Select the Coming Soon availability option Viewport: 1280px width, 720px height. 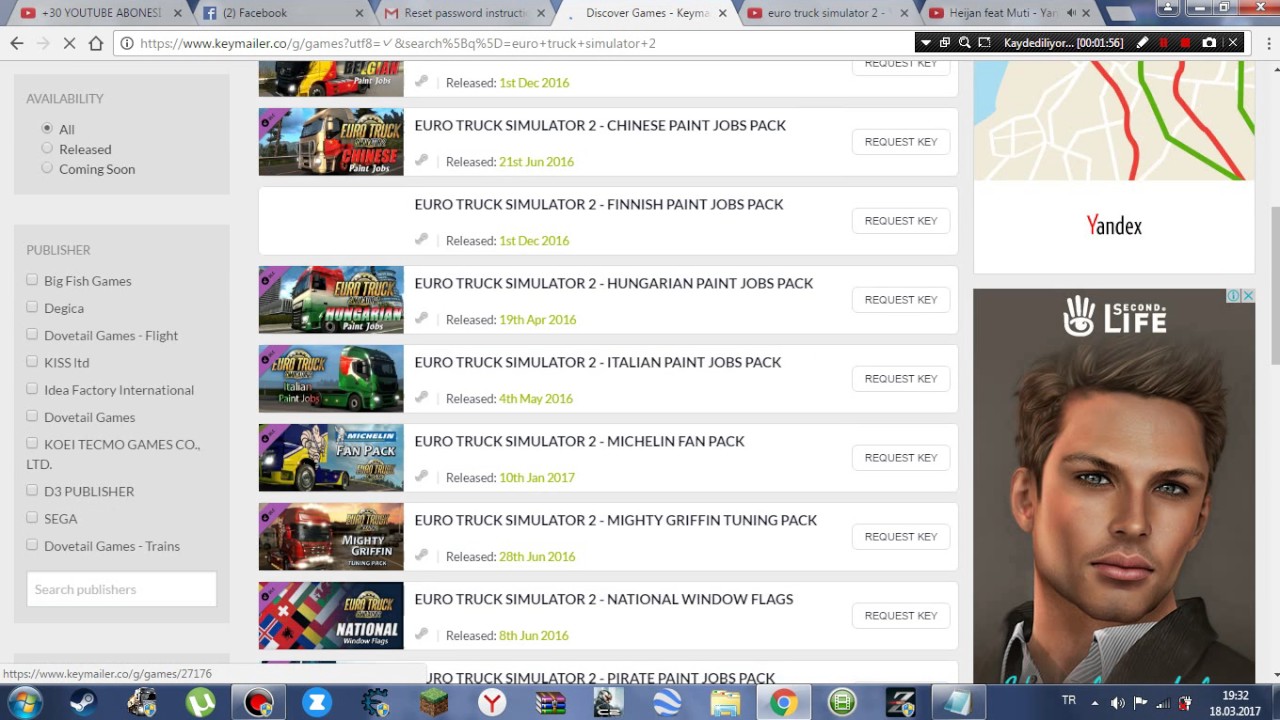coord(47,168)
